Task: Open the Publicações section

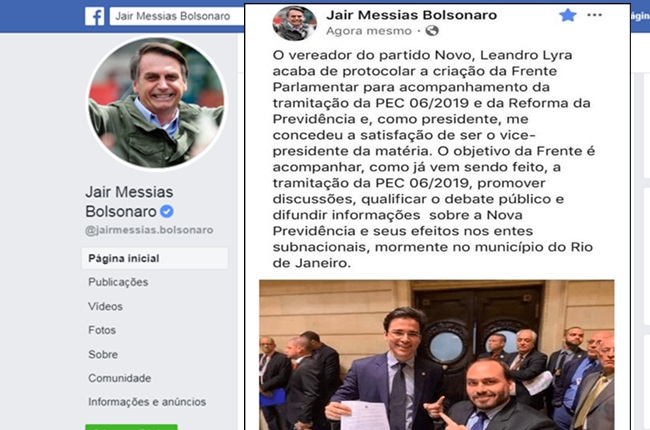Action: [118, 282]
